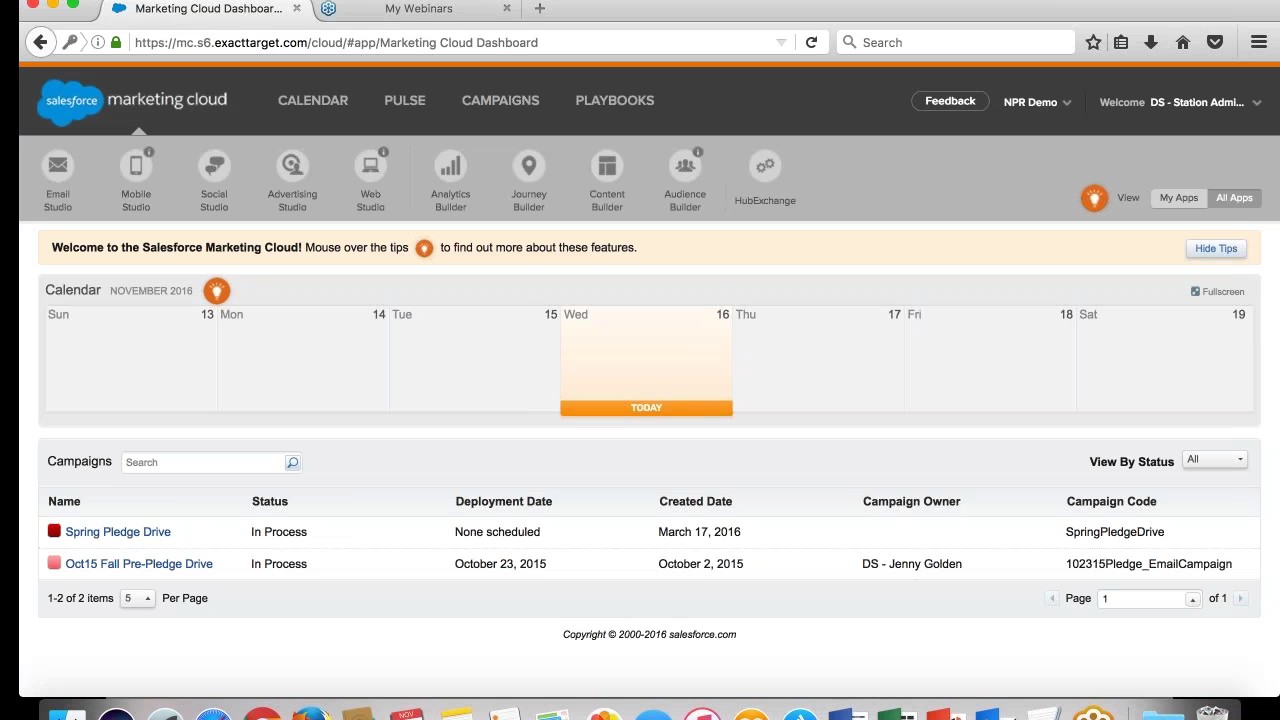Click the site info lock icon
The width and height of the screenshot is (1280, 720).
click(x=116, y=42)
